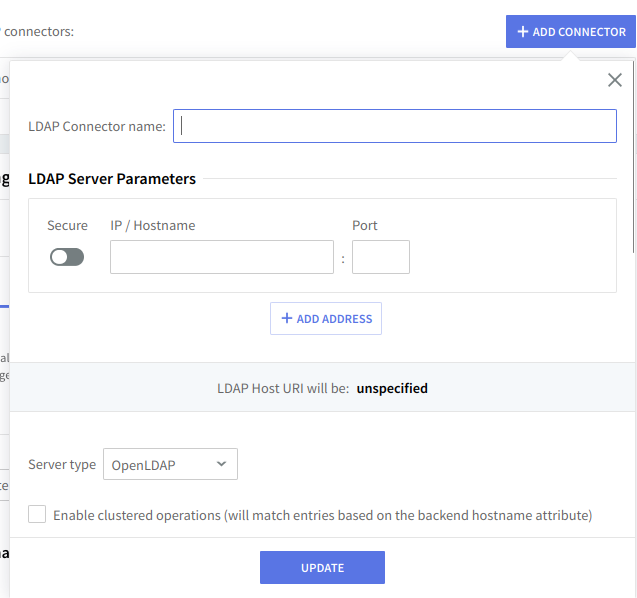Close the LDAP connector popup
Screen dimensions: 637x598
[615, 80]
